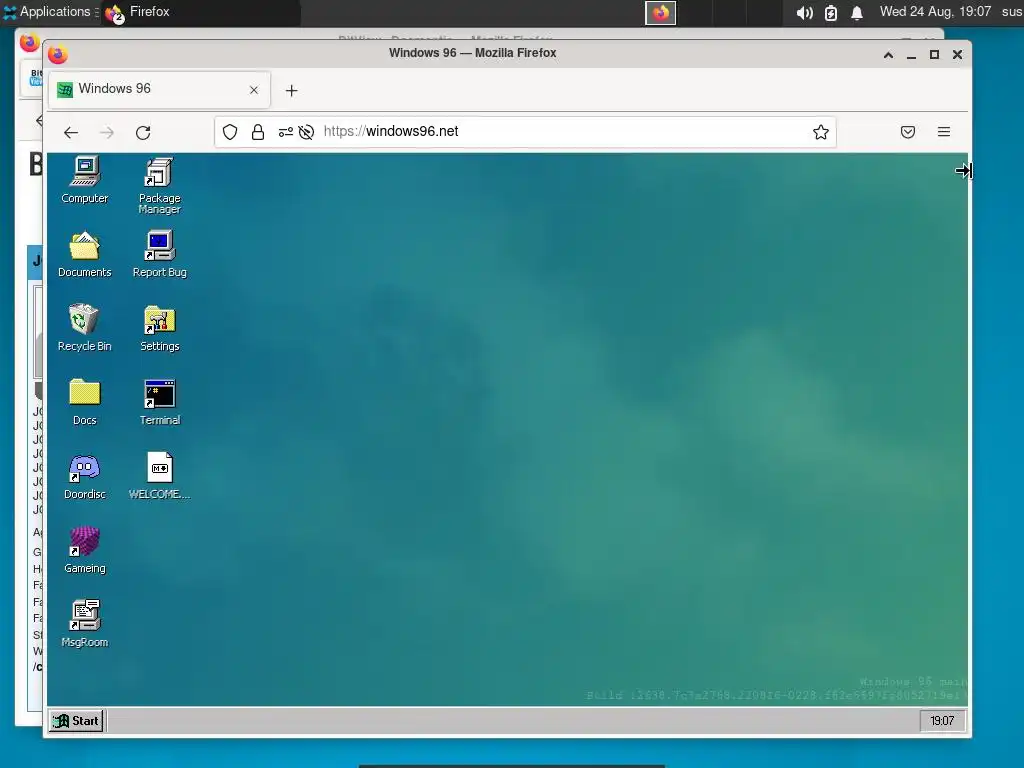This screenshot has width=1024, height=768.
Task: Launch the Terminal shortcut
Action: tap(159, 402)
